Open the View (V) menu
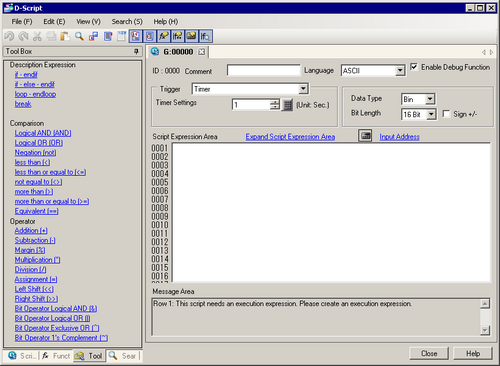 coord(88,22)
